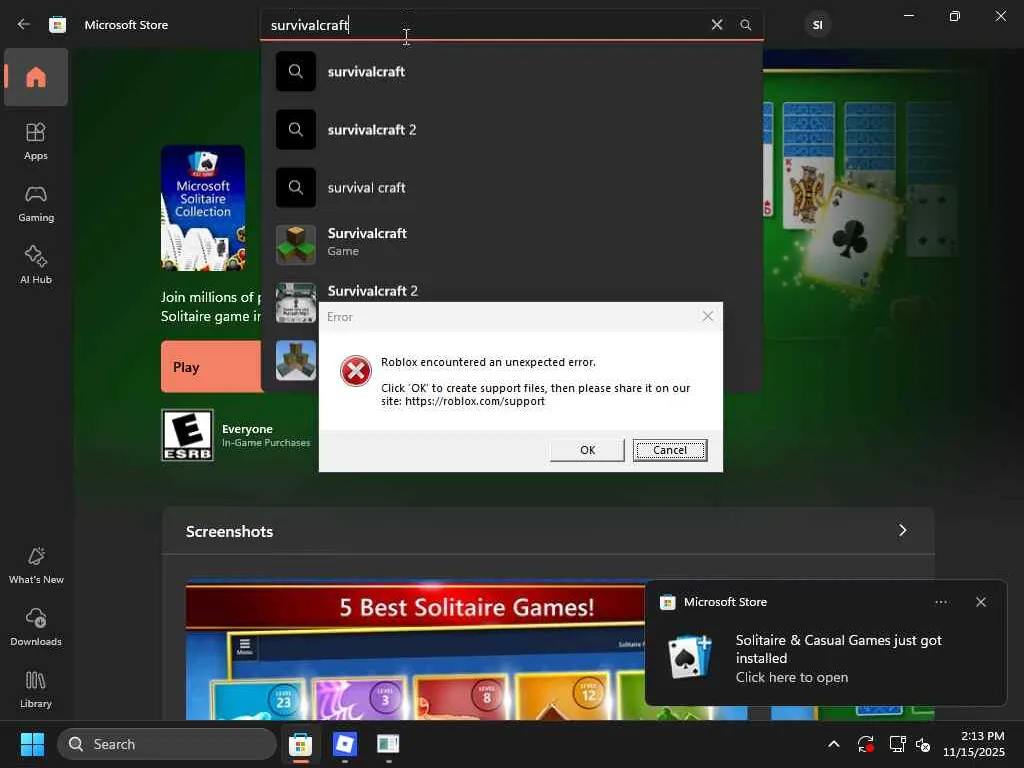Open the Gaming section in sidebar
Viewport: 1024px width, 768px height.
pos(36,203)
